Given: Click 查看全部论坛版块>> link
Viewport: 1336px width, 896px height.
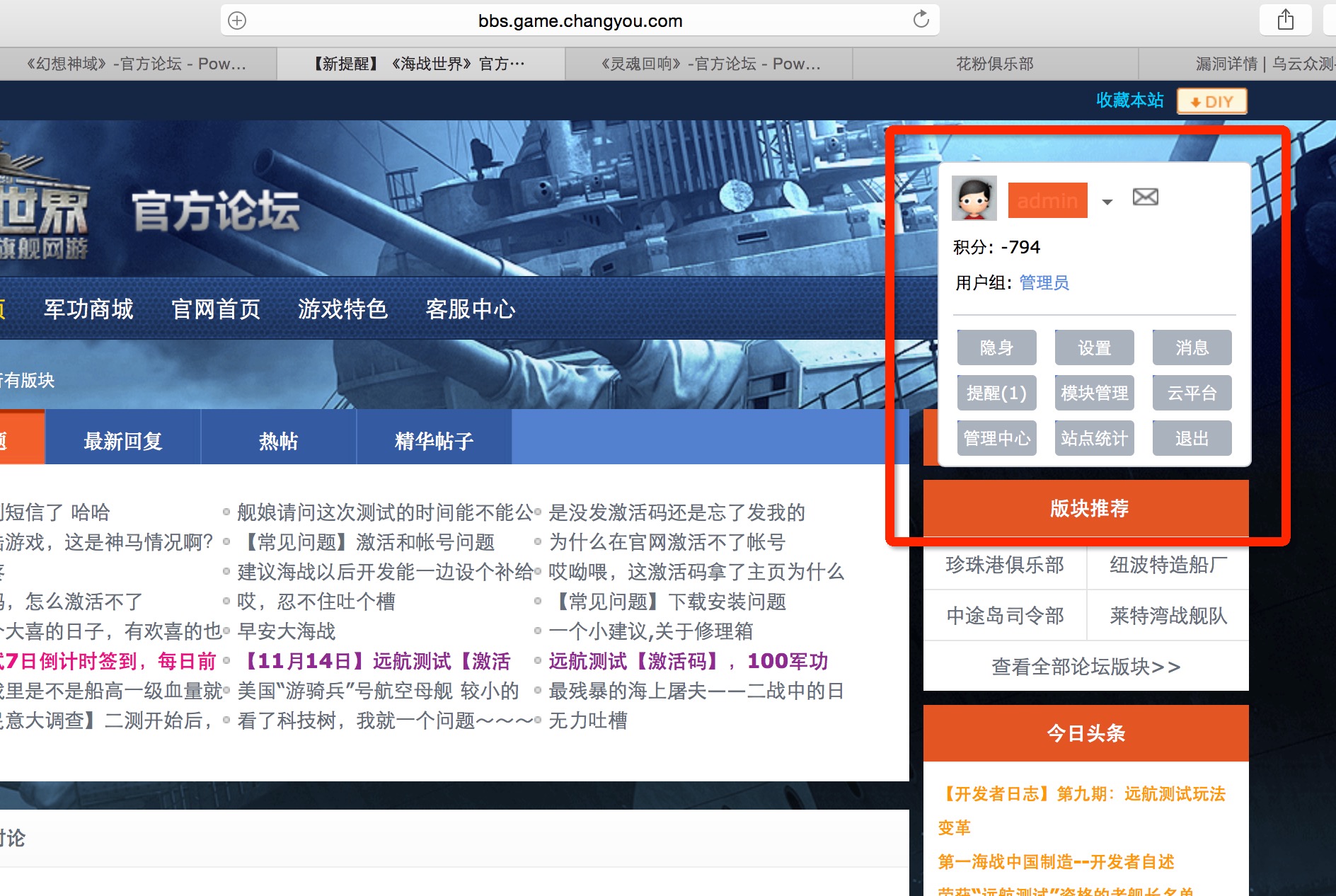Looking at the screenshot, I should [x=1086, y=667].
